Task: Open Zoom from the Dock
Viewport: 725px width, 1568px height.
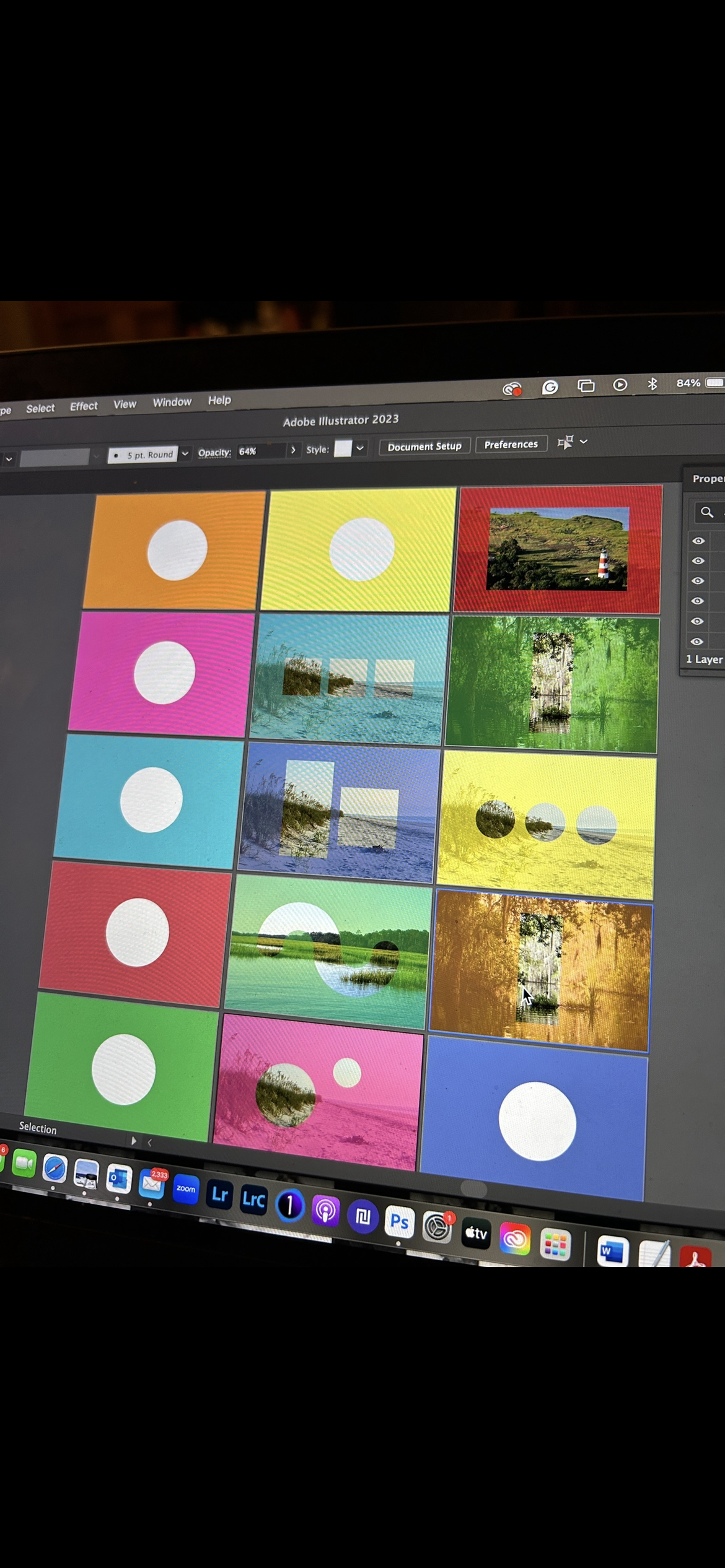Action: [185, 1188]
